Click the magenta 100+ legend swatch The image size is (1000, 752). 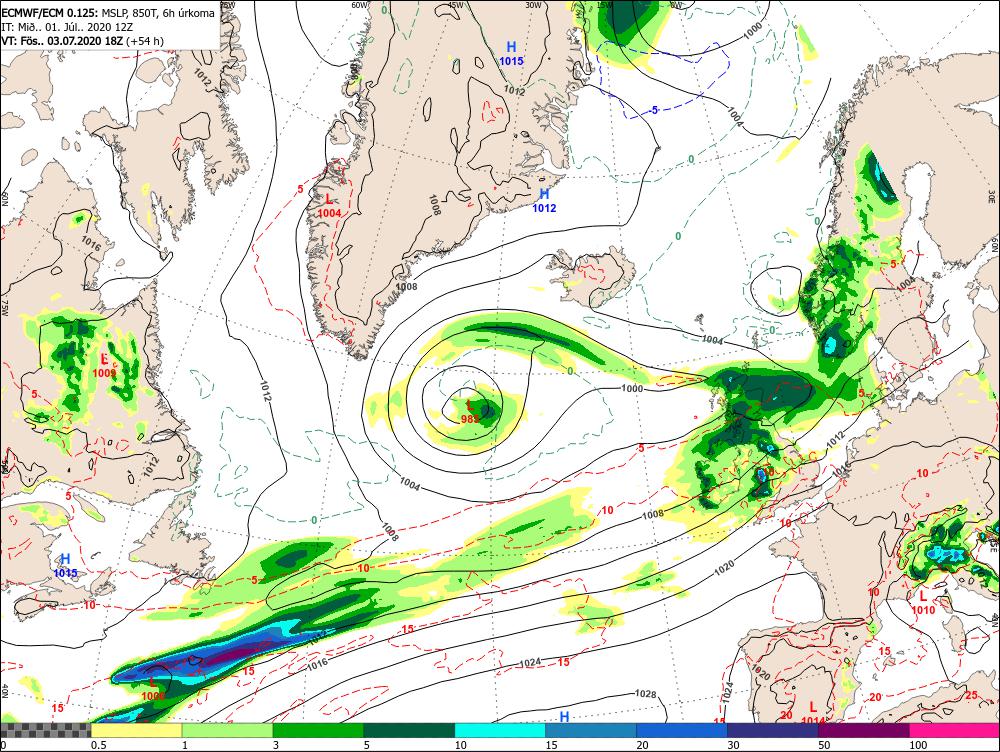click(955, 730)
